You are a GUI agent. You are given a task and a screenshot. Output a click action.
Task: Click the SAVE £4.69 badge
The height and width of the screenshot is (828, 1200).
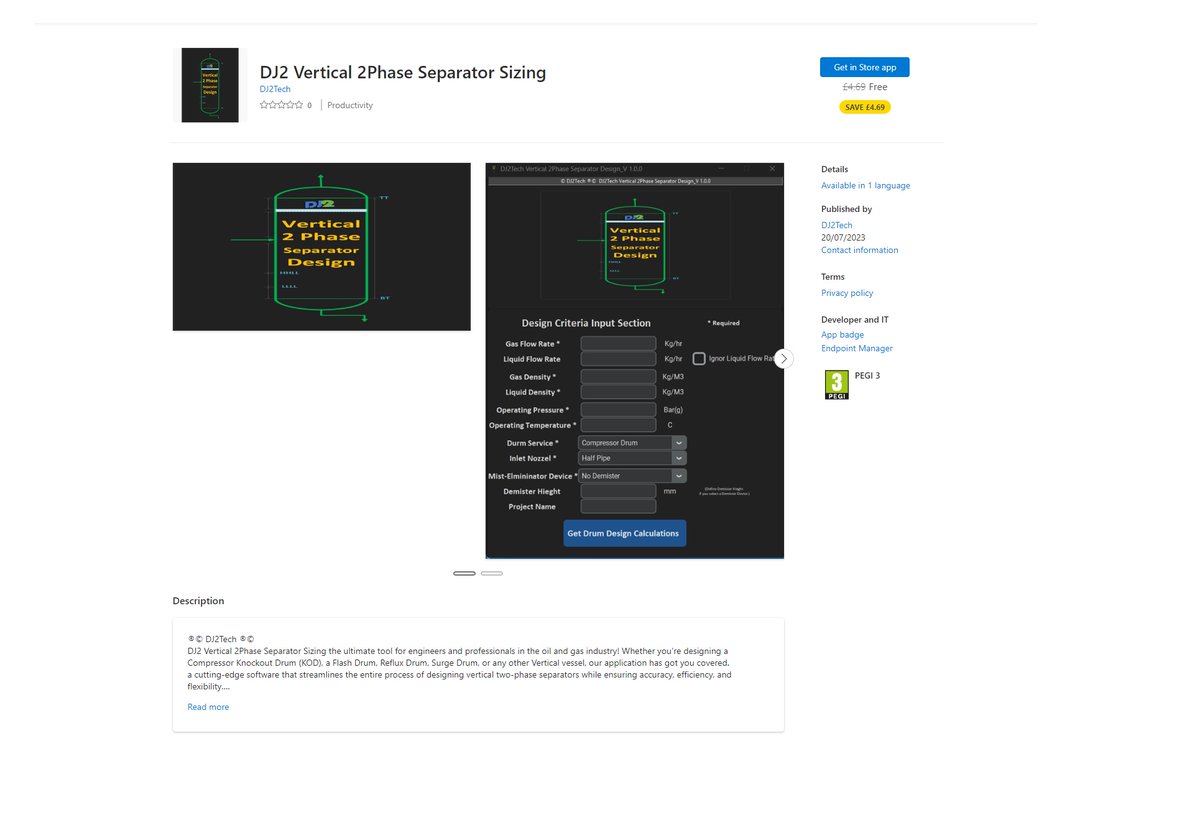coord(864,106)
